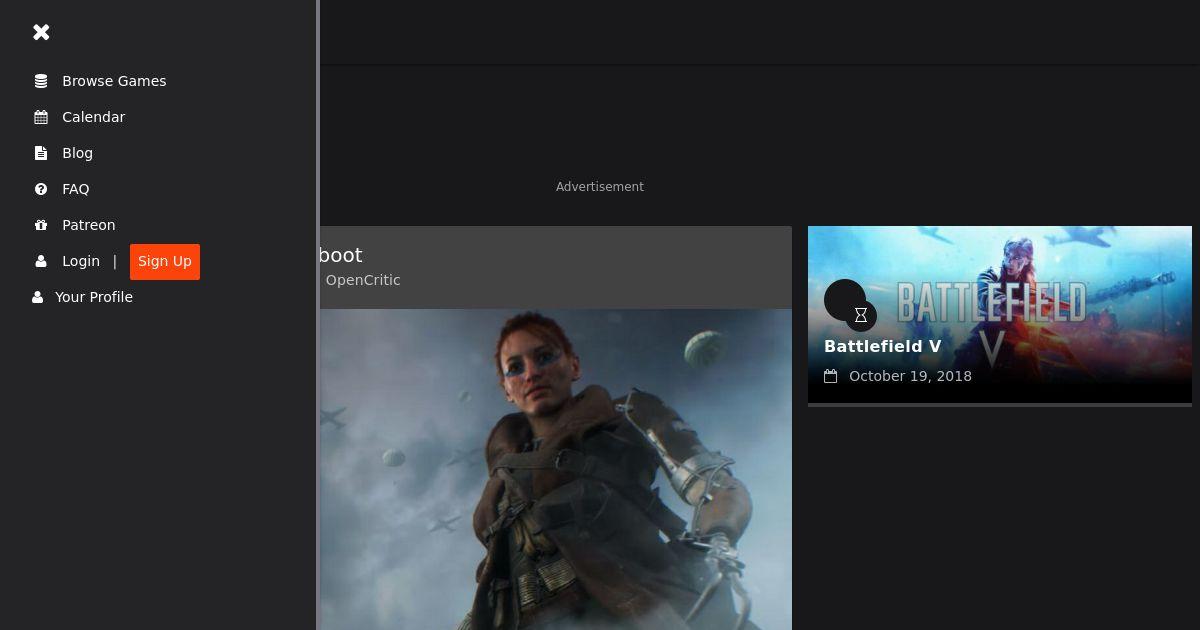Visit the Patreon link in sidebar
The image size is (1200, 630).
89,225
